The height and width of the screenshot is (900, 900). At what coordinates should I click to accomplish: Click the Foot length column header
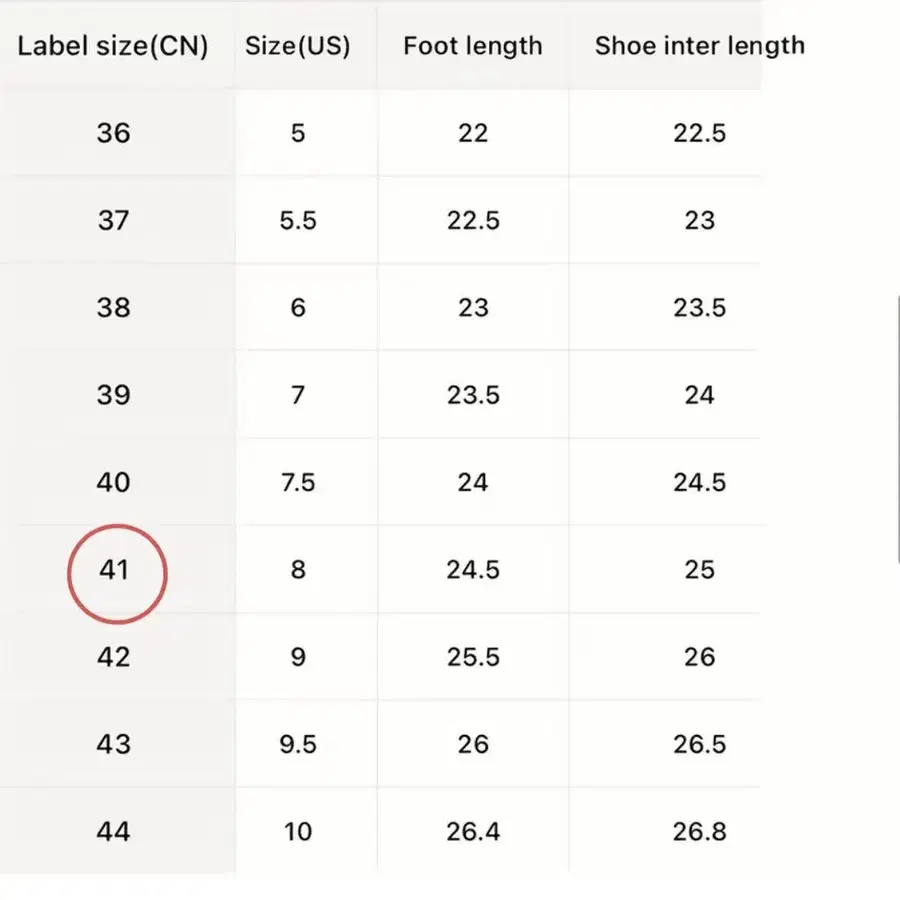[473, 47]
